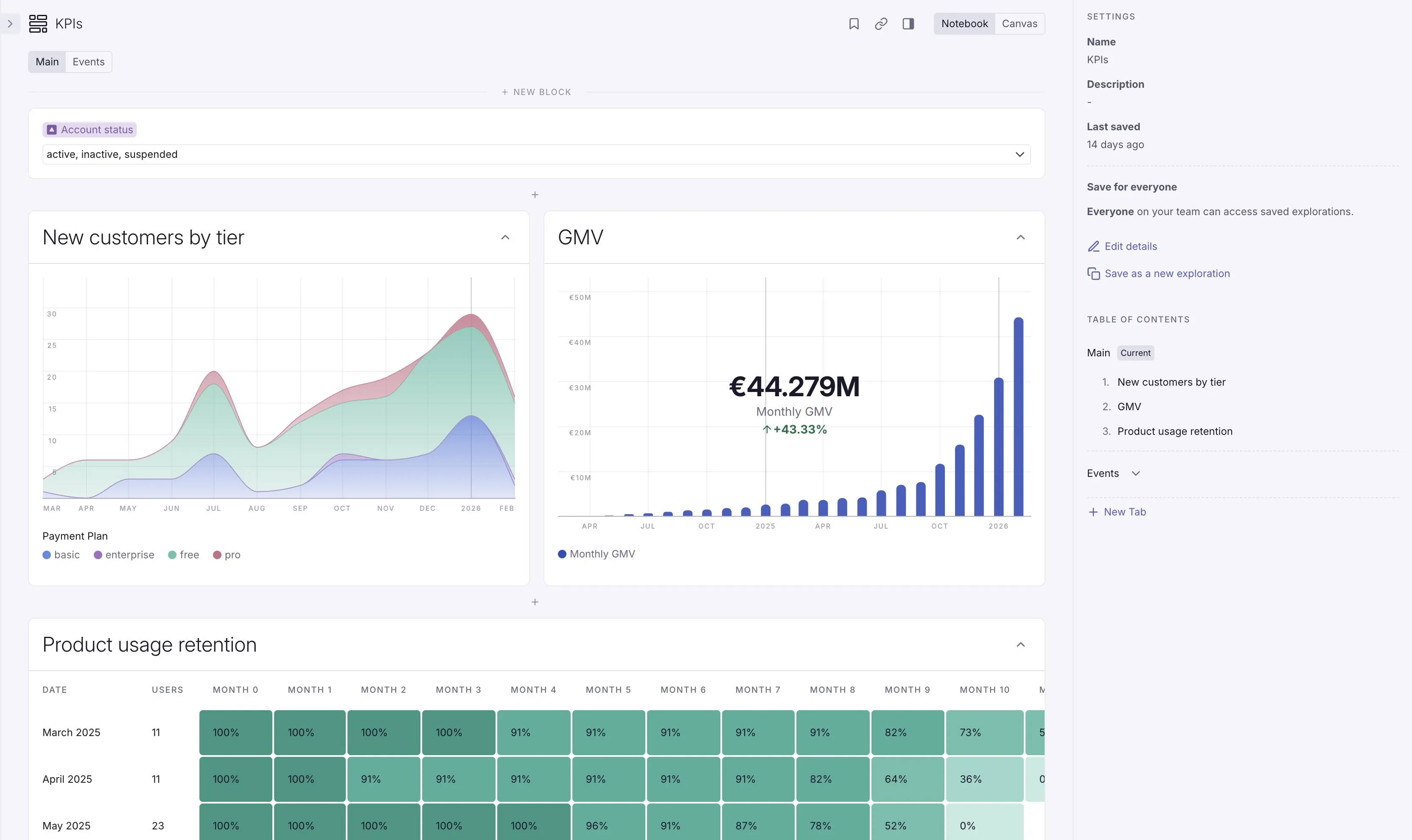Click the bookmark icon in header

[x=853, y=24]
